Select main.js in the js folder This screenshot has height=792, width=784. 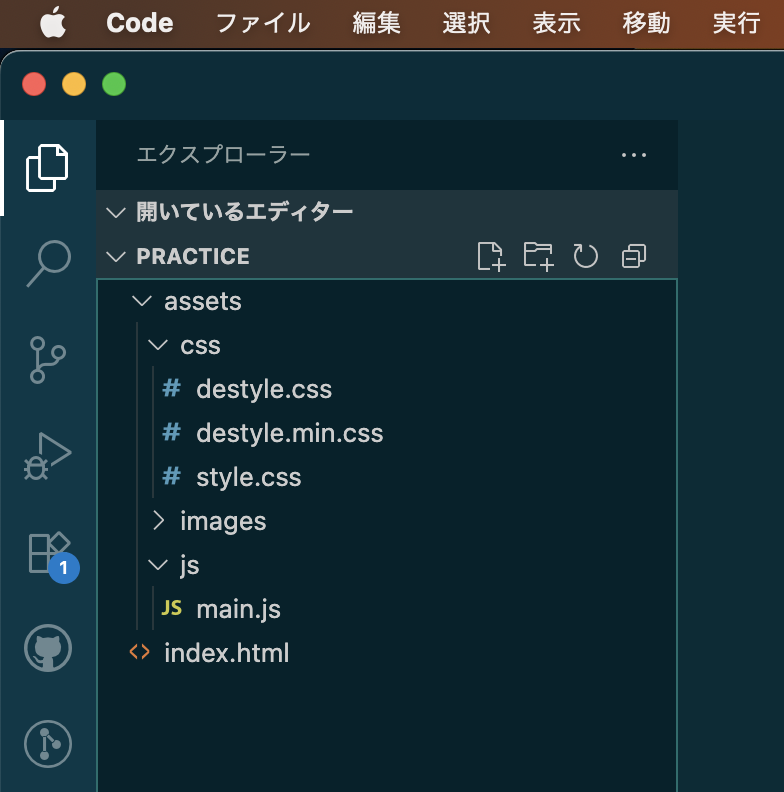pos(238,609)
